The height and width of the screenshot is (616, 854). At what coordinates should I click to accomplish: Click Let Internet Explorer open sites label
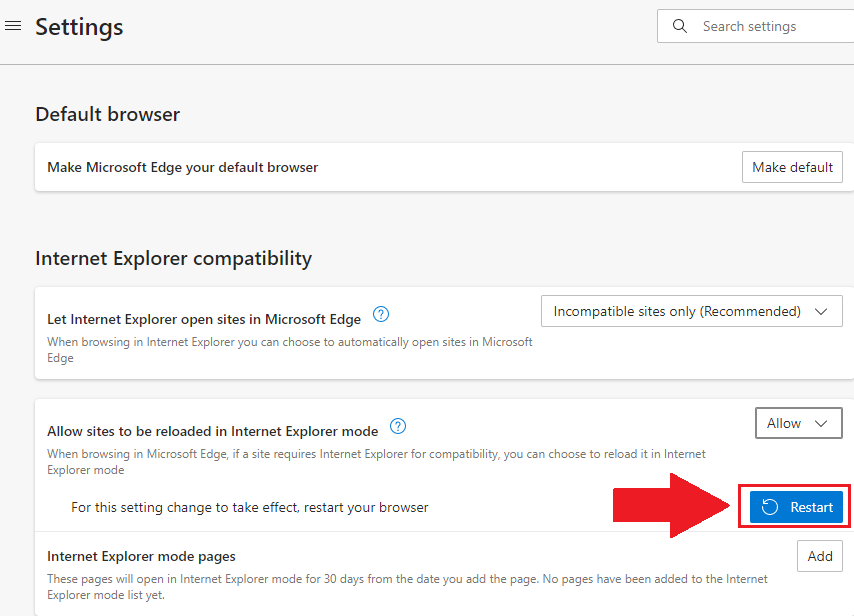204,319
